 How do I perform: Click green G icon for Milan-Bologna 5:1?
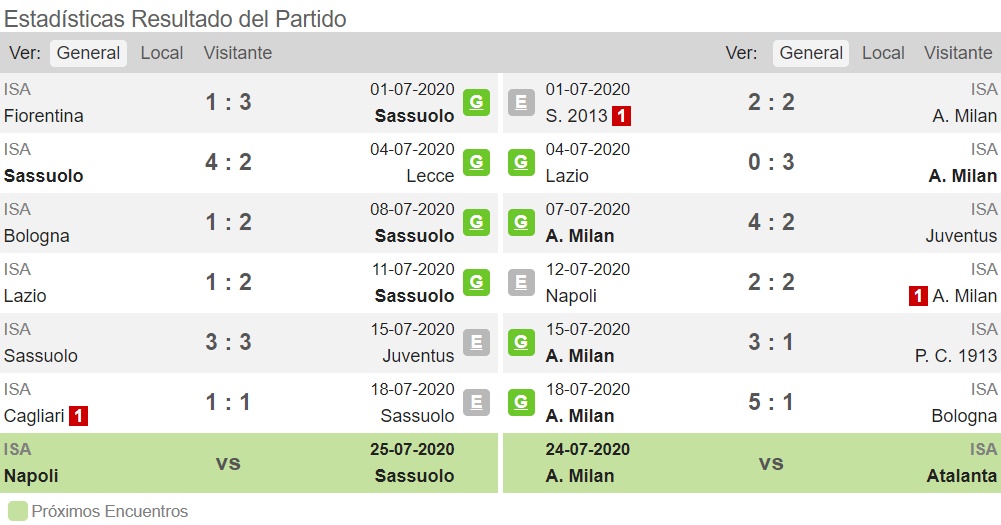click(x=521, y=402)
